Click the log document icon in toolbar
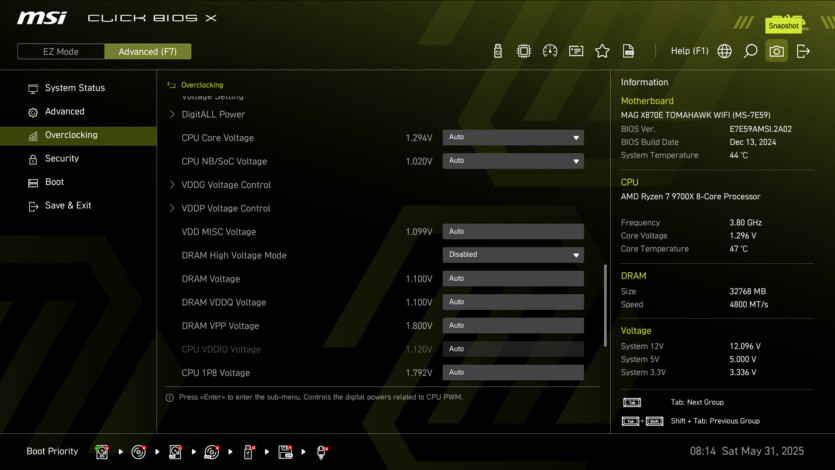Screen dimensions: 835x470 point(628,51)
